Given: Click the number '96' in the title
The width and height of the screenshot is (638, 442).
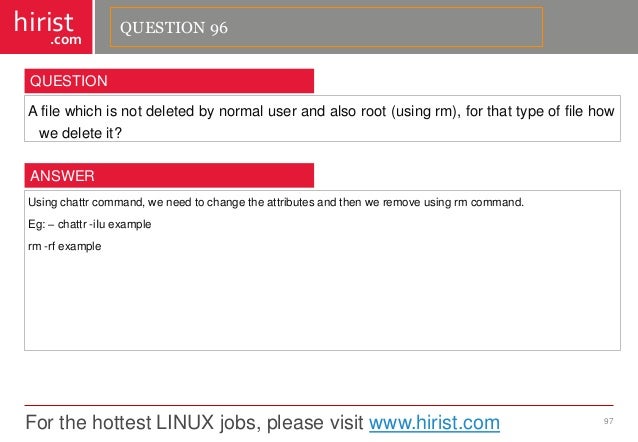Looking at the screenshot, I should click(219, 28).
